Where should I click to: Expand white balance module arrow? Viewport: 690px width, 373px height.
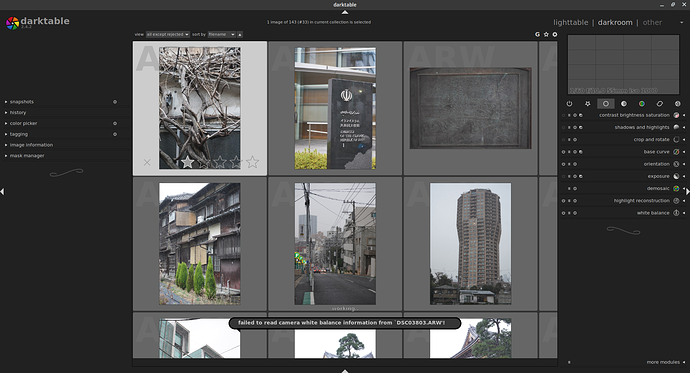point(684,213)
